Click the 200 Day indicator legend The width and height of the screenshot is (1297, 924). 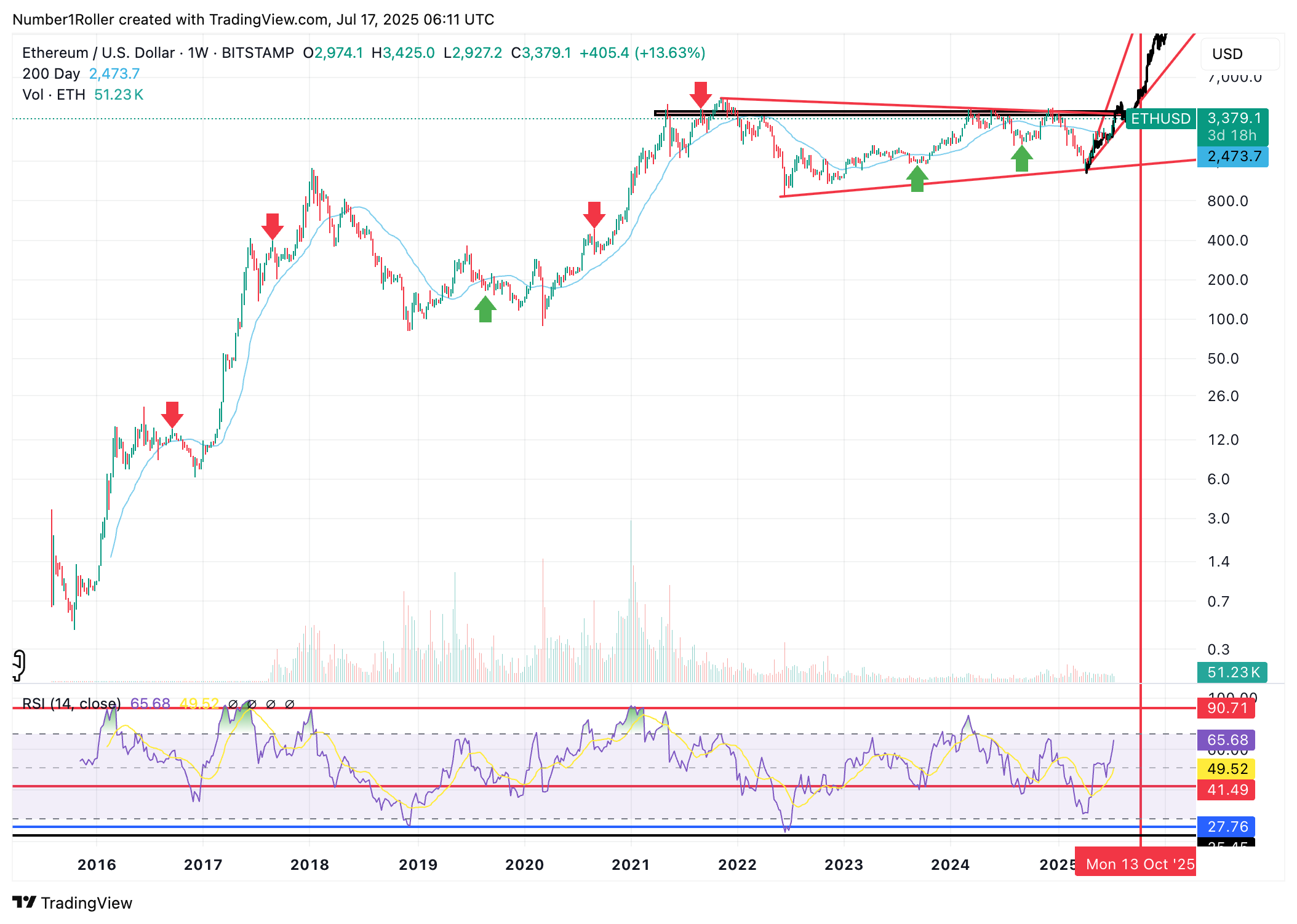click(x=51, y=74)
